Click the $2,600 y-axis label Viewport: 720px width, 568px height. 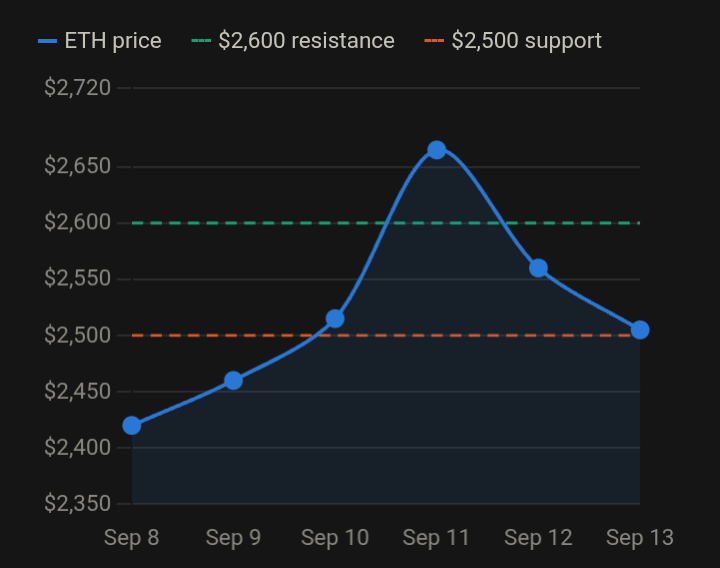(78, 223)
